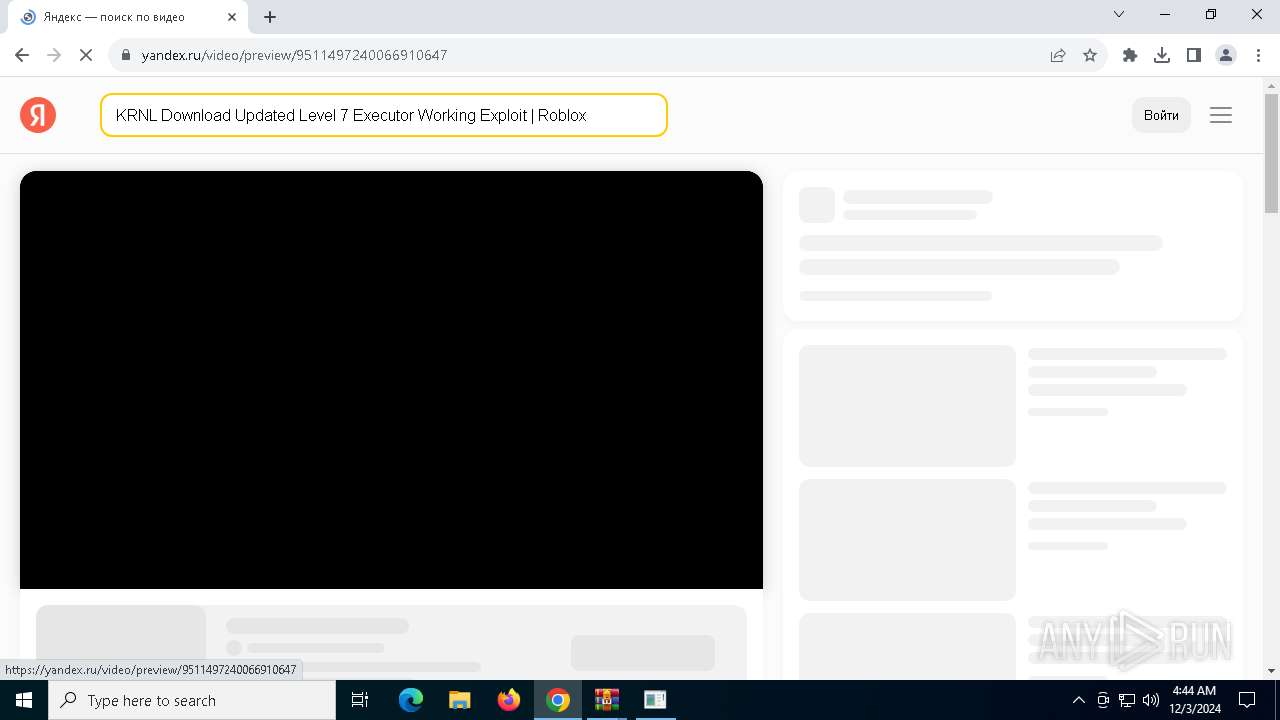1280x720 pixels.
Task: Stop page loading with X button
Action: pyautogui.click(x=86, y=55)
